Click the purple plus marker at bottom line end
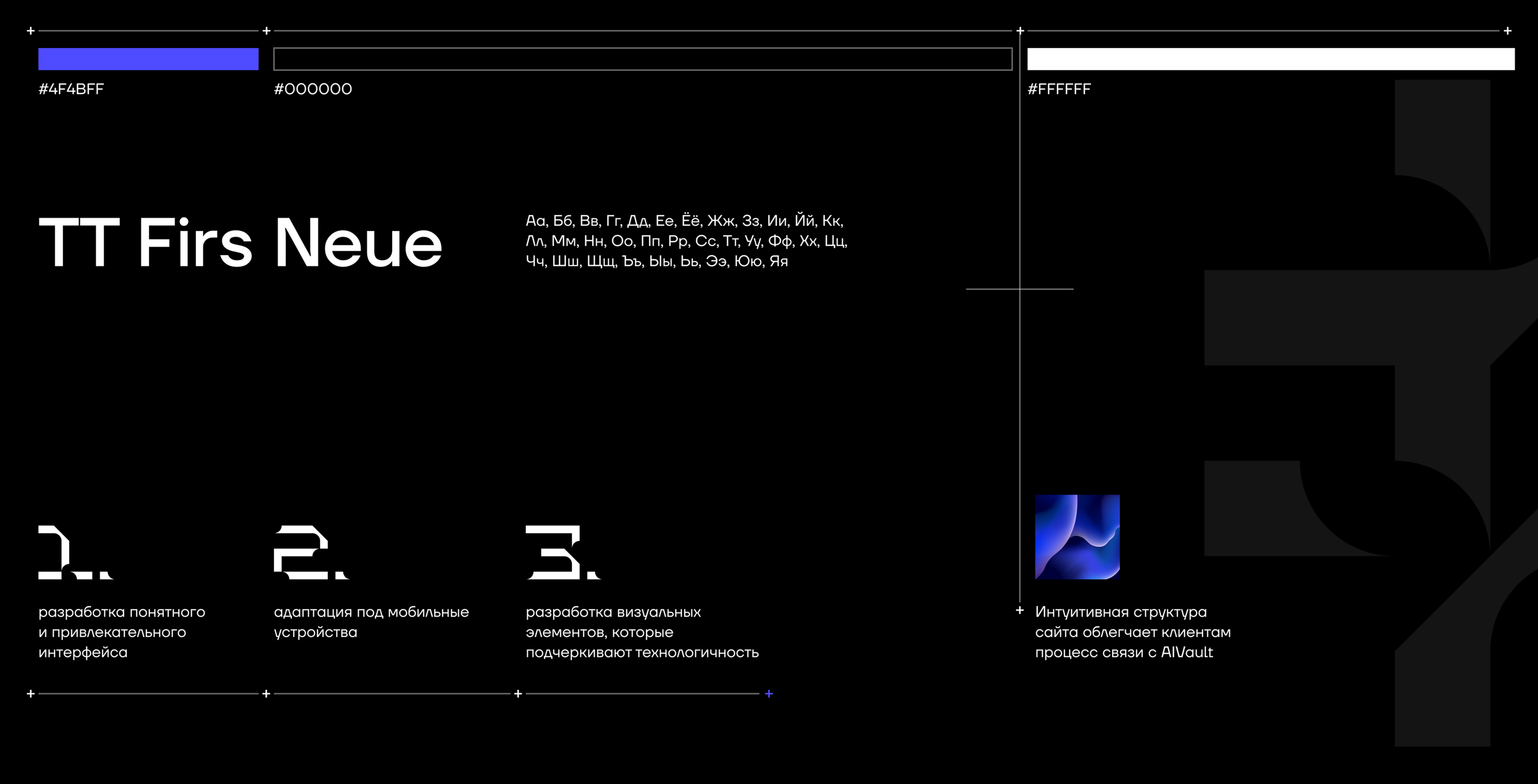 coord(769,693)
